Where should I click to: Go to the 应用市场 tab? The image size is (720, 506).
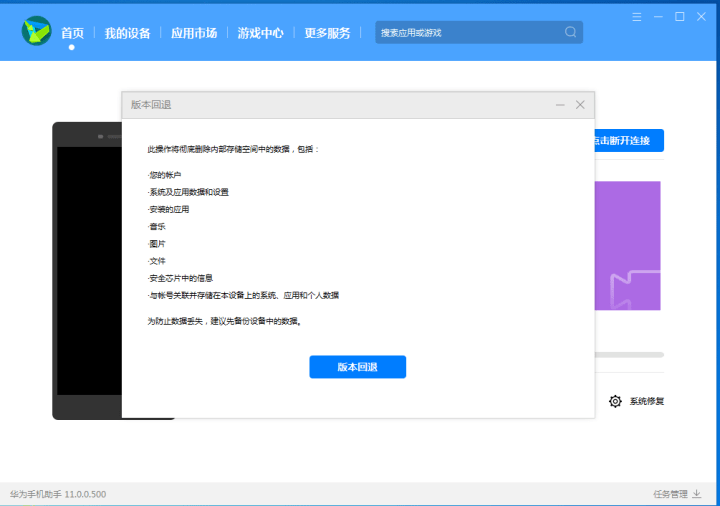(x=194, y=33)
